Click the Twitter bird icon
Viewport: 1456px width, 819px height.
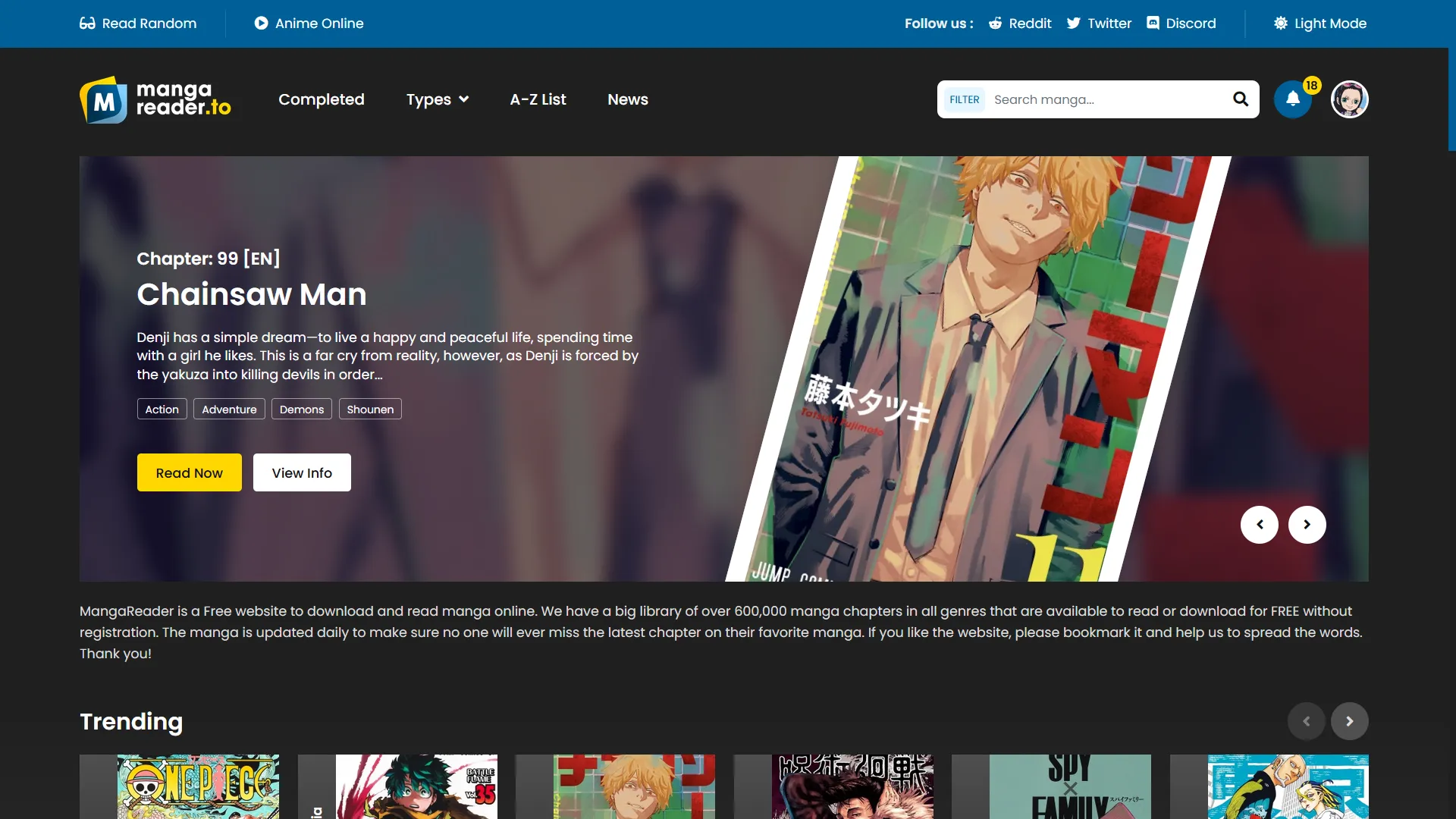[1073, 24]
